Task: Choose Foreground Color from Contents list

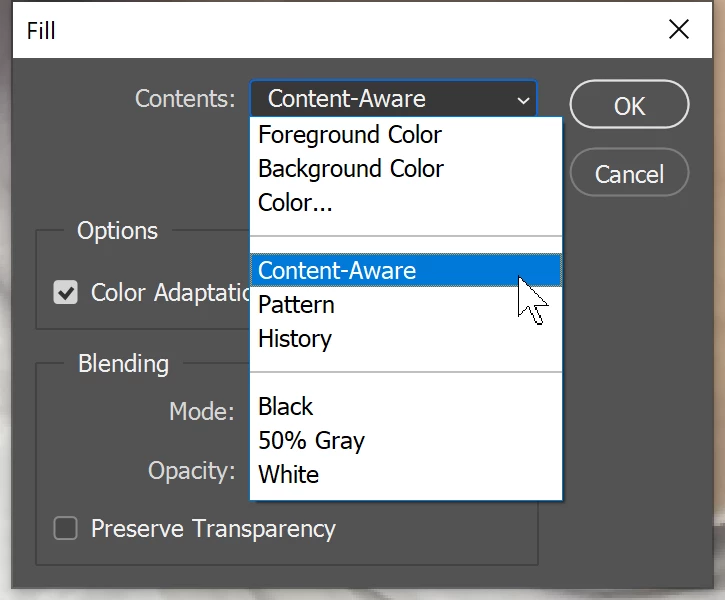Action: (349, 135)
